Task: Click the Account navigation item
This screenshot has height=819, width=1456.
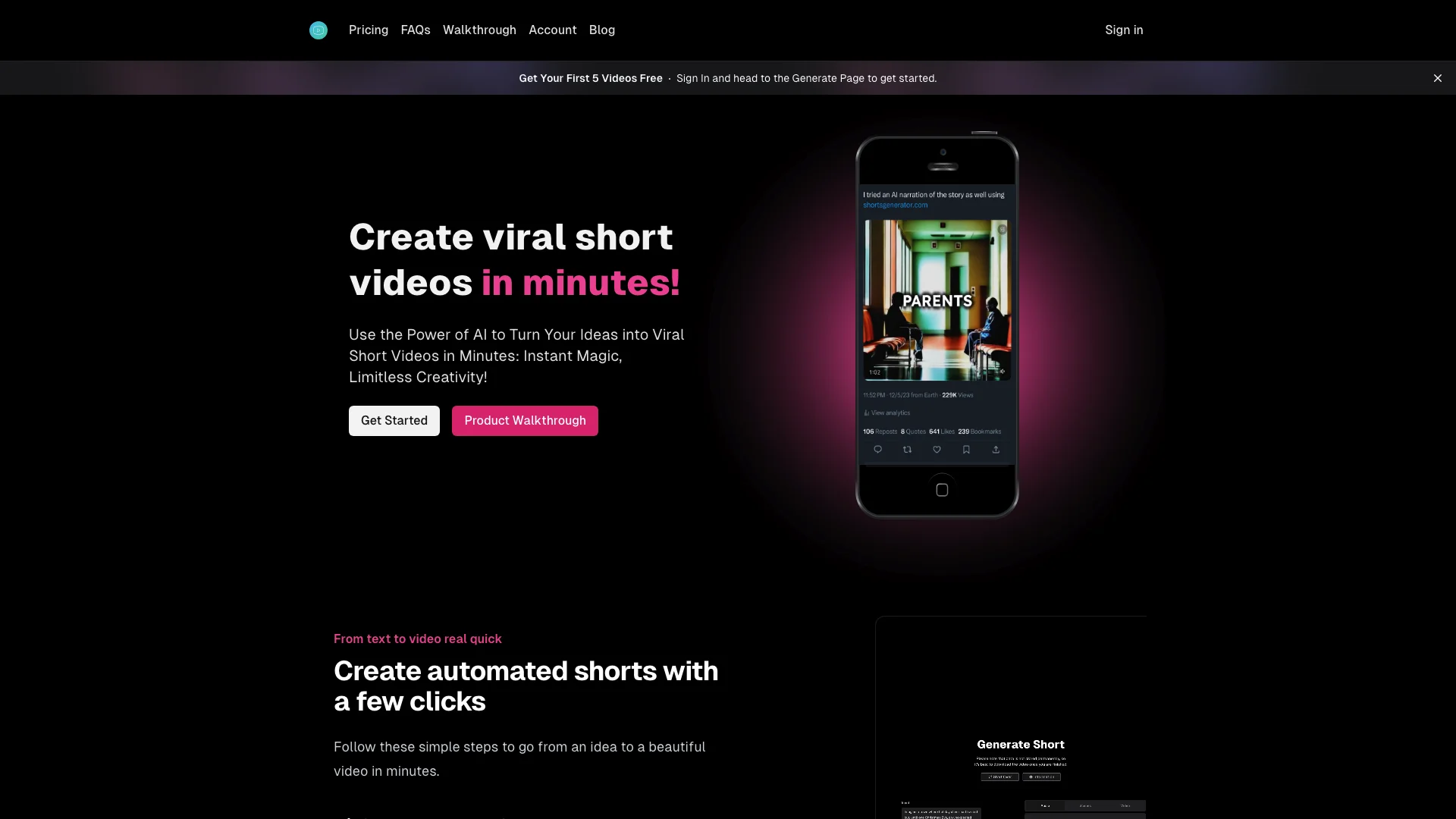Action: click(x=552, y=30)
